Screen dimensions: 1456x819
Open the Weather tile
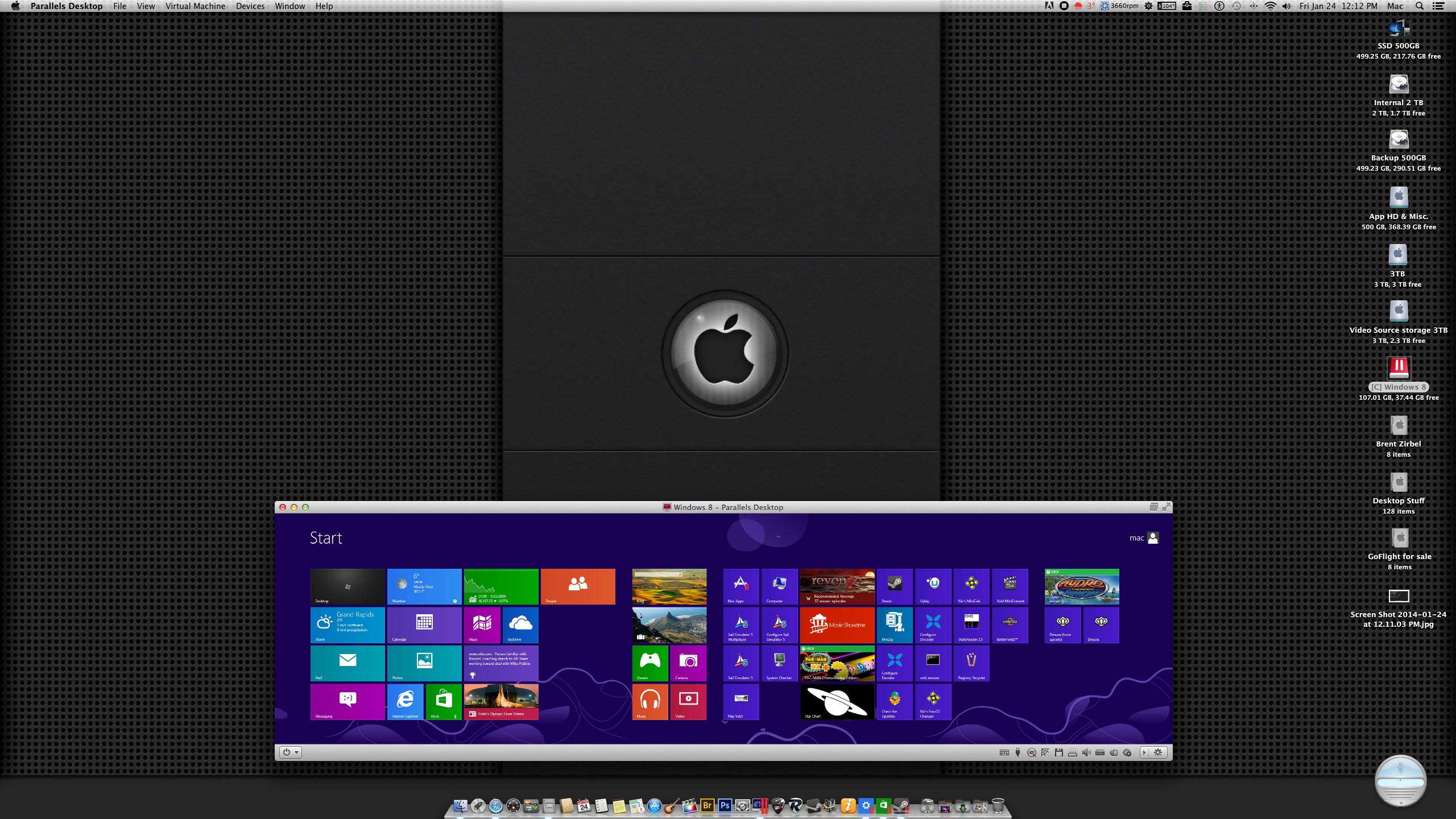click(424, 586)
